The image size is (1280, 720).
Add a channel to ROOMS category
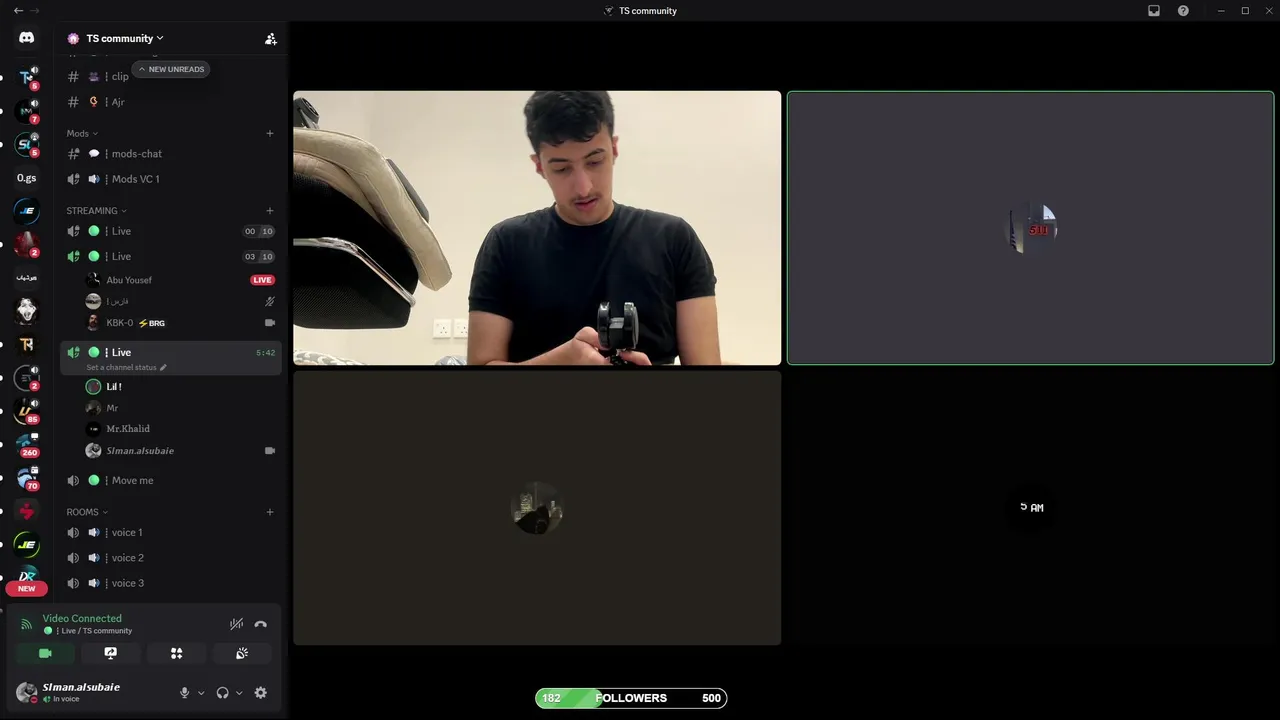[x=269, y=512]
